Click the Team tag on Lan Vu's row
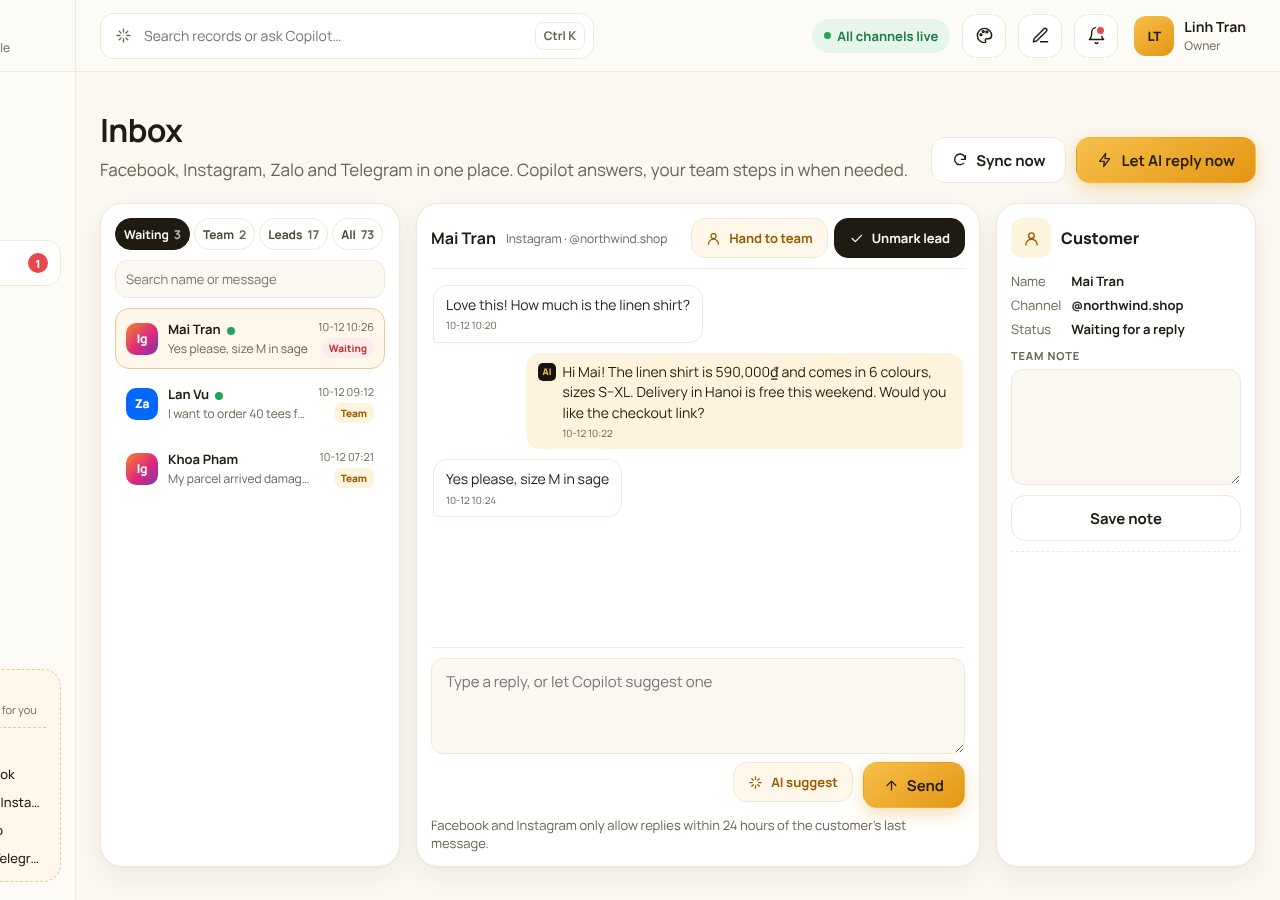Viewport: 1280px width, 900px height. point(354,413)
